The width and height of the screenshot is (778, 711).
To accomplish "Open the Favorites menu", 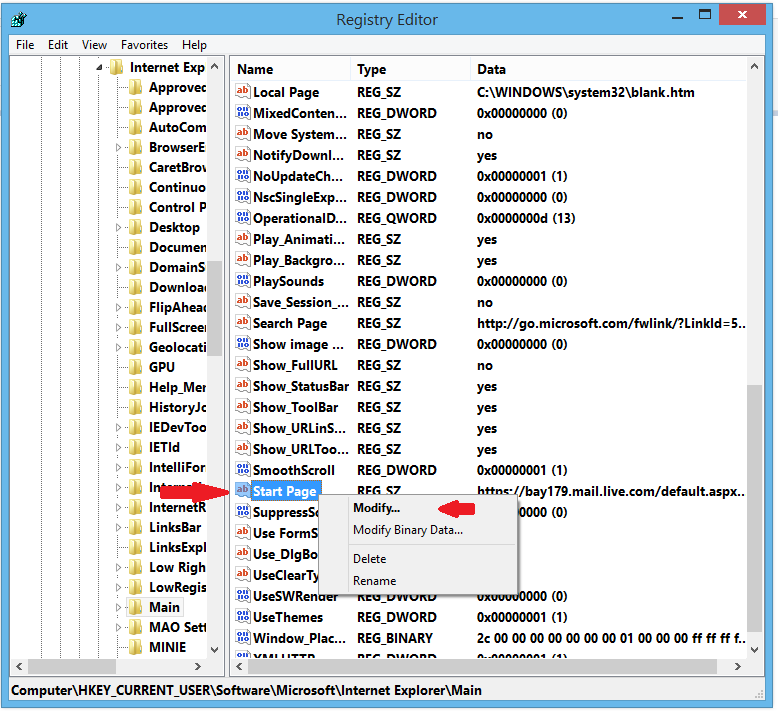I will tap(144, 45).
